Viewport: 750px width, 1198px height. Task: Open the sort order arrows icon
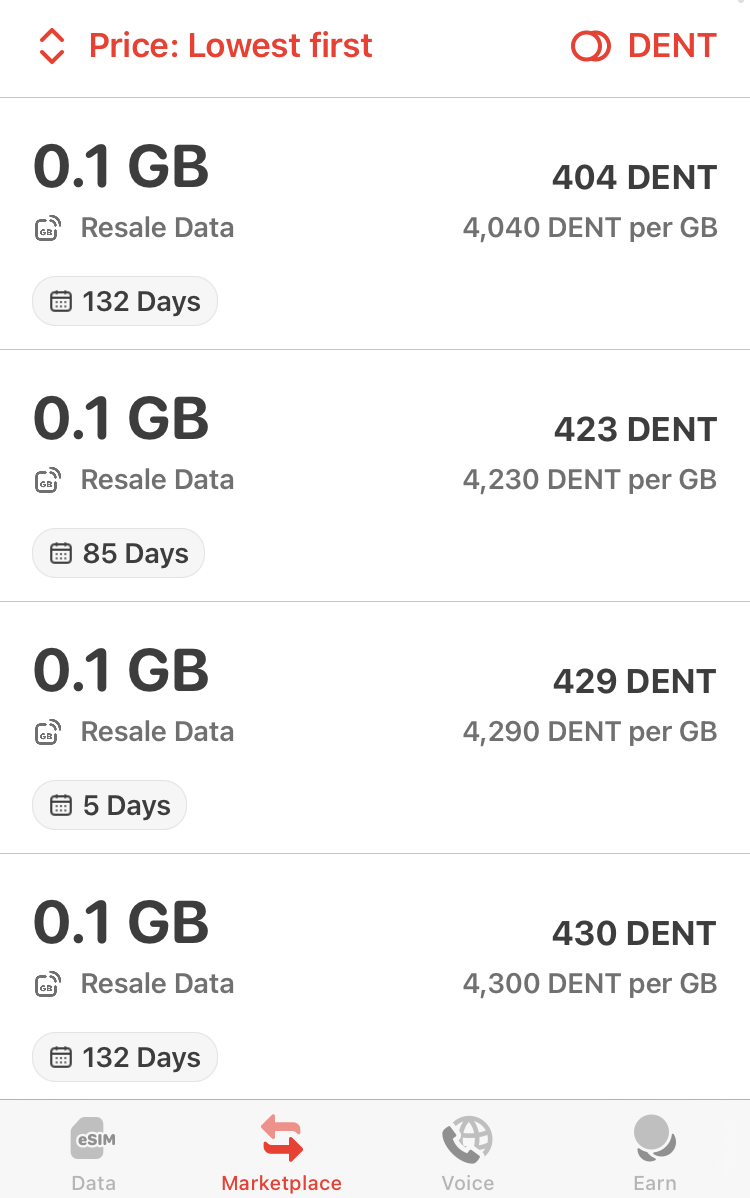[x=51, y=46]
